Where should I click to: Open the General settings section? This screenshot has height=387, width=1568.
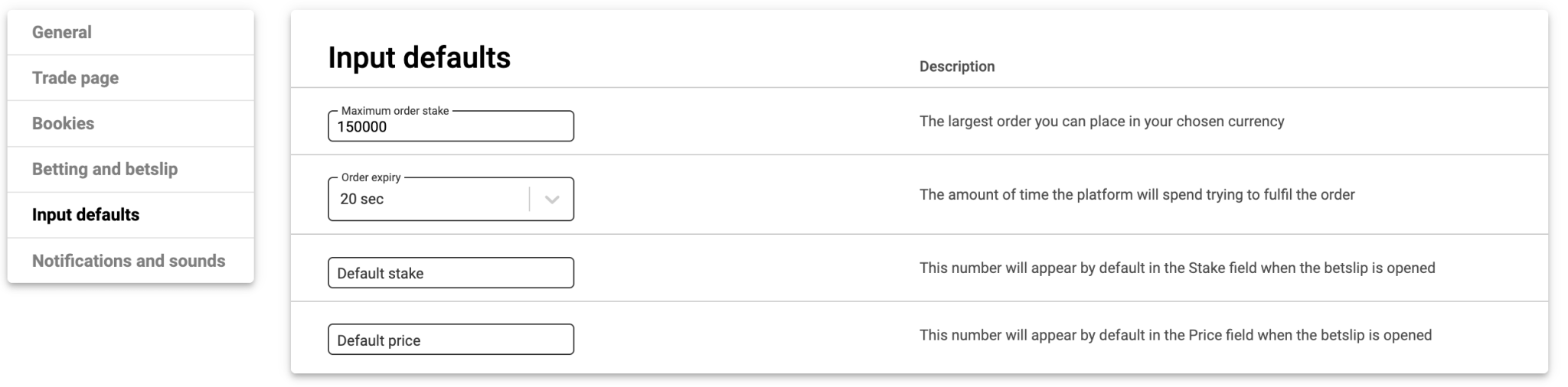(62, 32)
